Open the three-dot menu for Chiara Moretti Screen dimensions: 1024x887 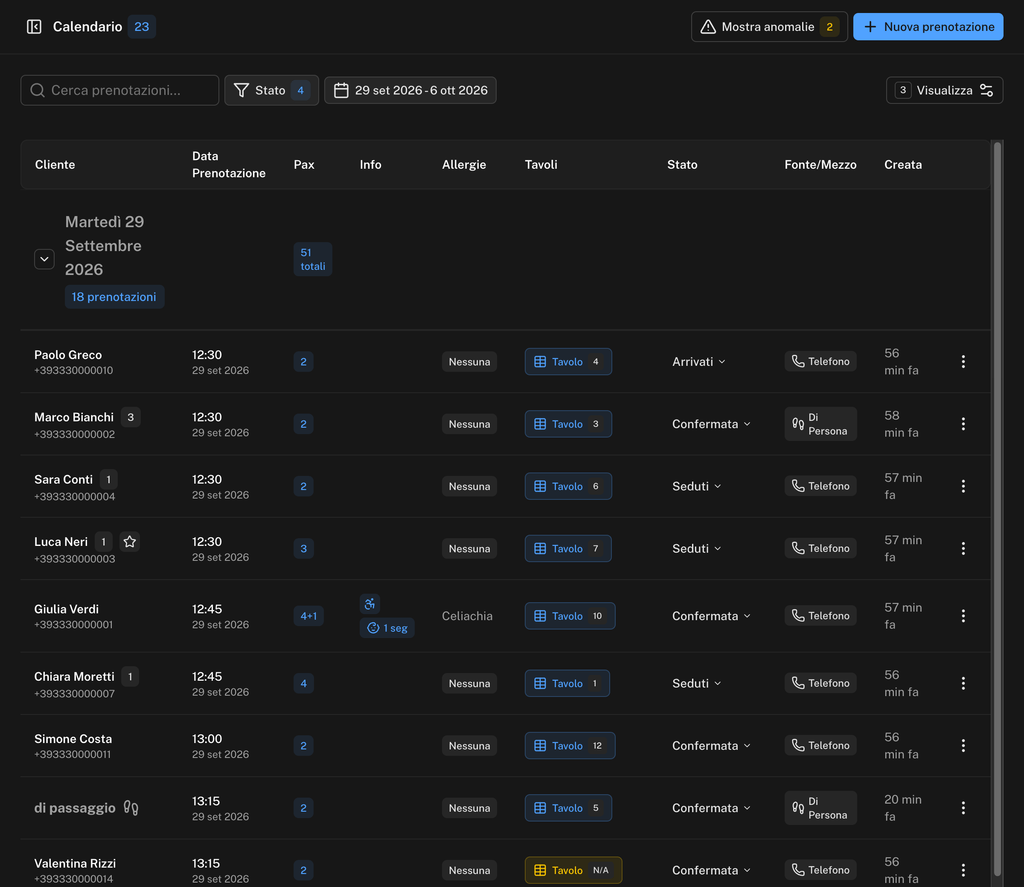pyautogui.click(x=963, y=683)
